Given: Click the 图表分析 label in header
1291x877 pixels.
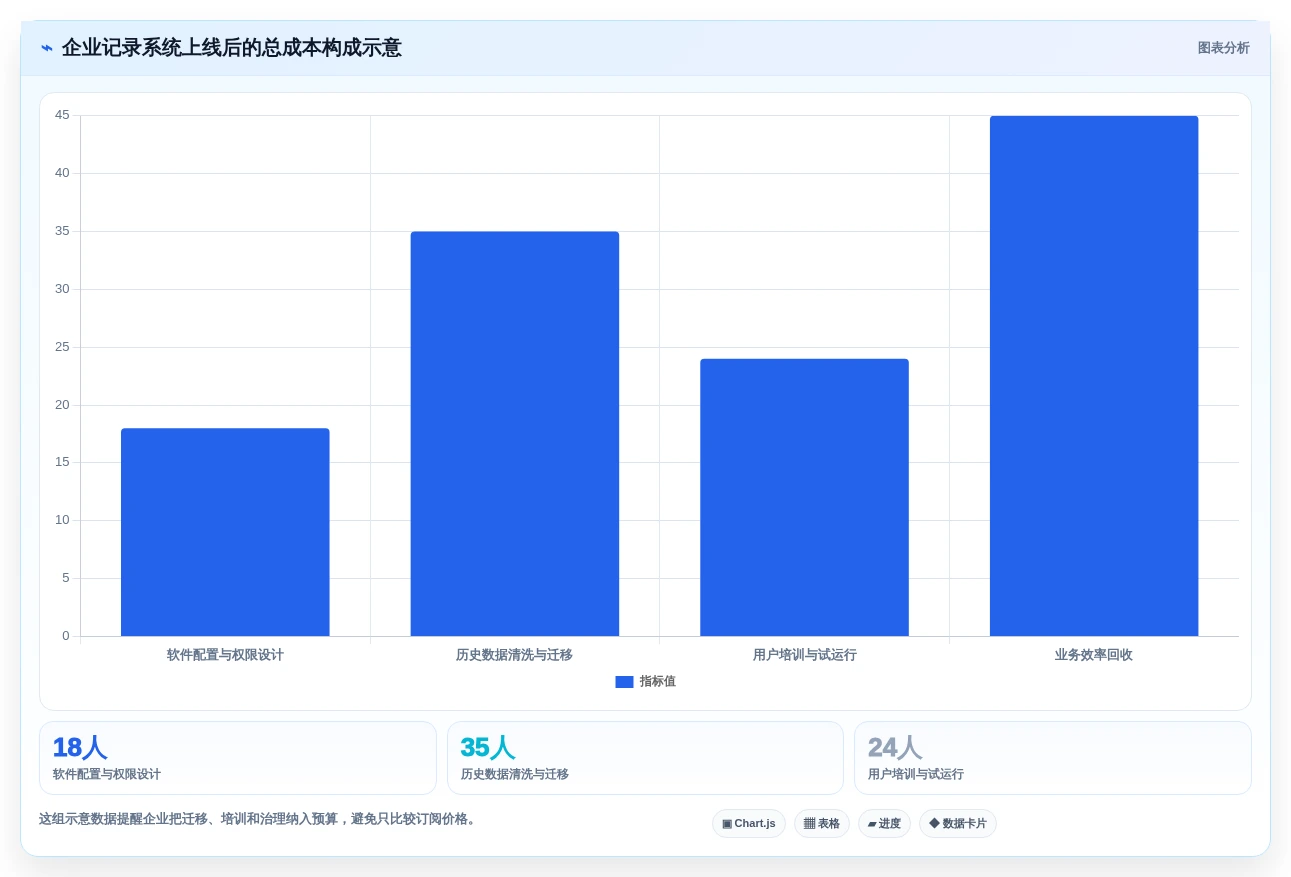Looking at the screenshot, I should [1223, 48].
